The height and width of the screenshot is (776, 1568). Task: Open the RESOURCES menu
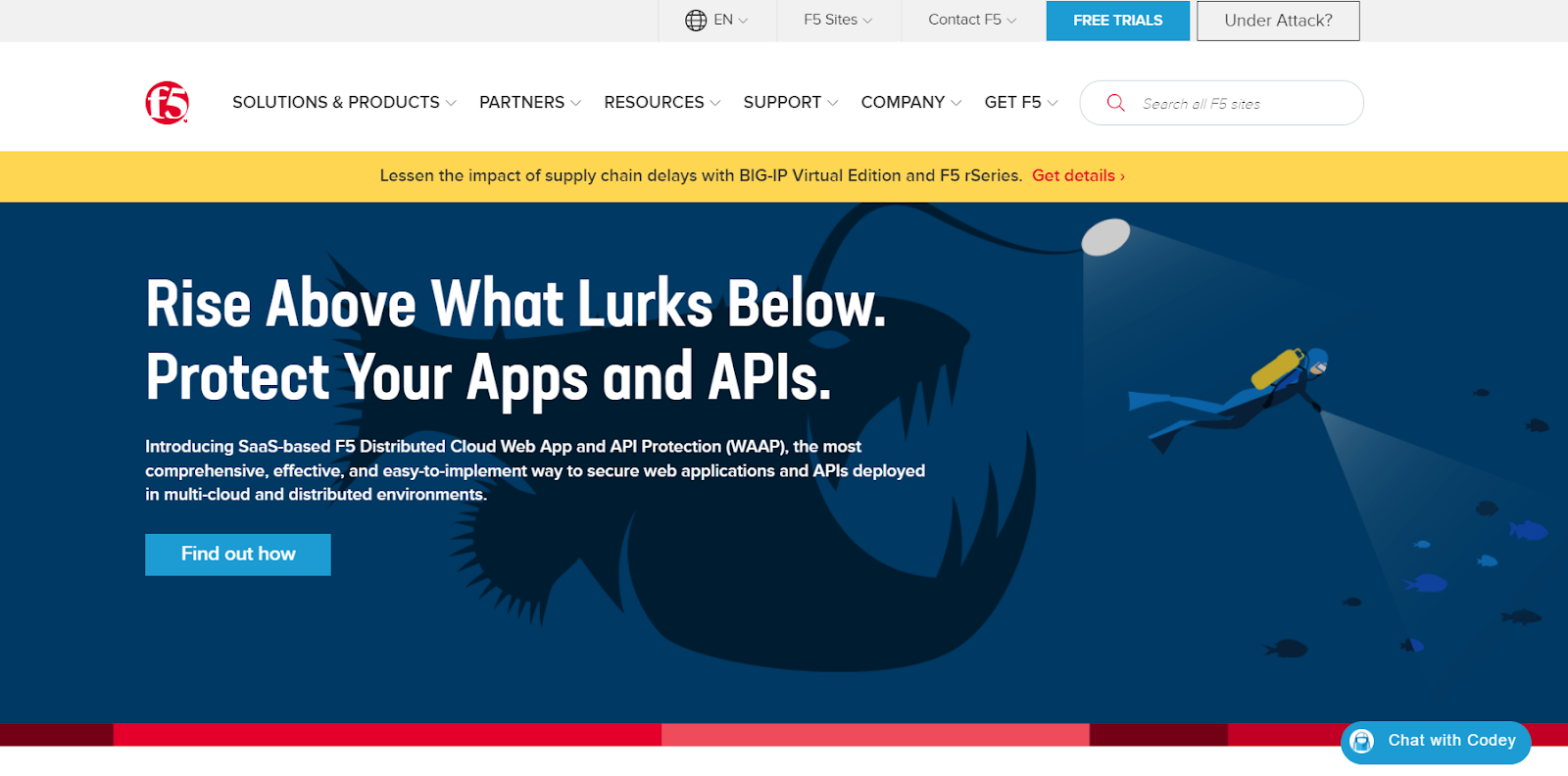pos(654,103)
